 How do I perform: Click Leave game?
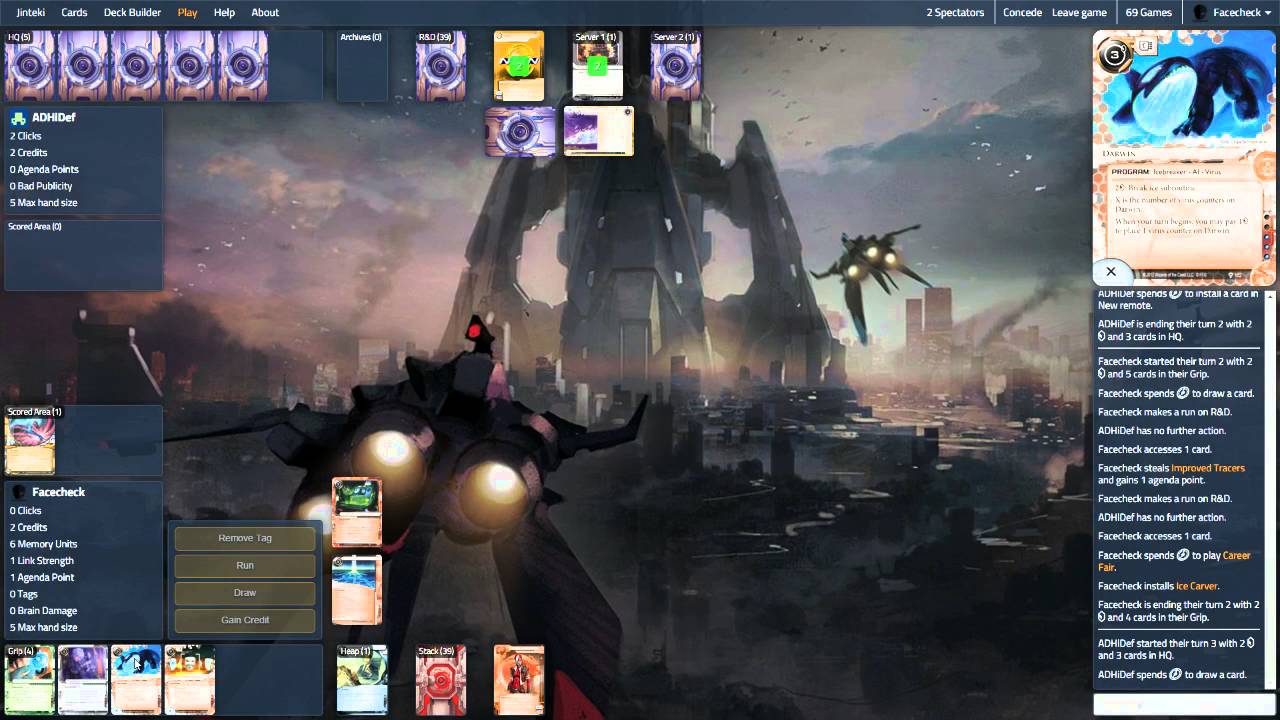click(x=1079, y=12)
